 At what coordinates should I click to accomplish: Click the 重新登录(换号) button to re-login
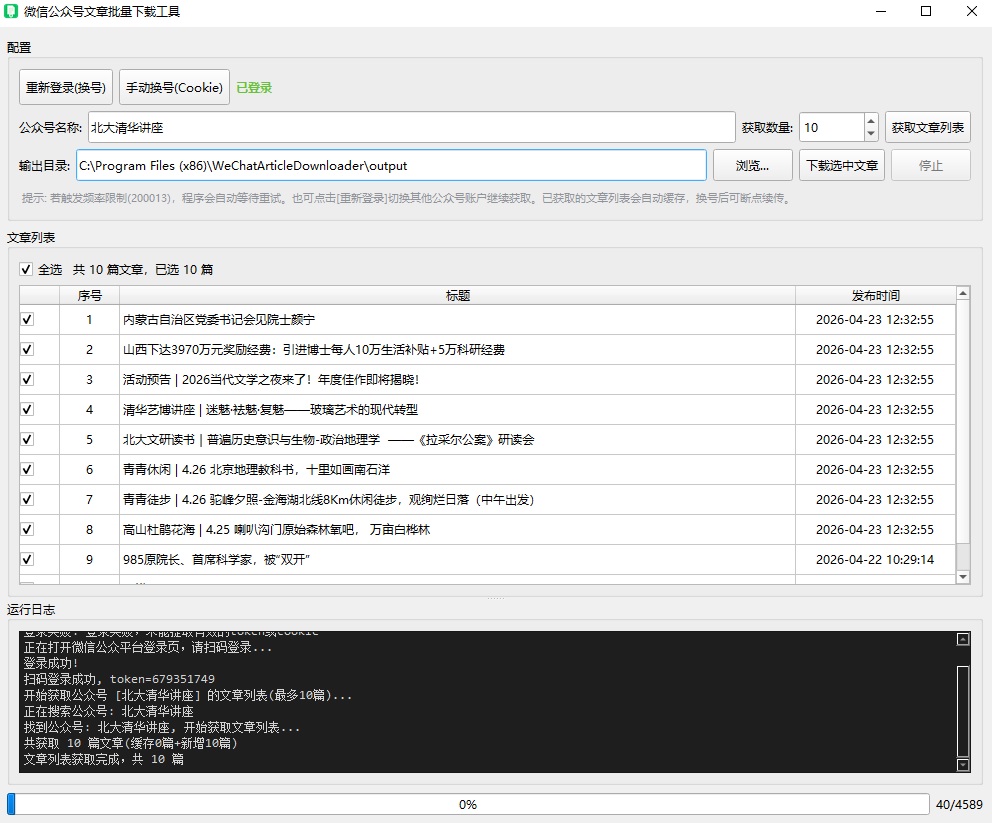point(64,87)
